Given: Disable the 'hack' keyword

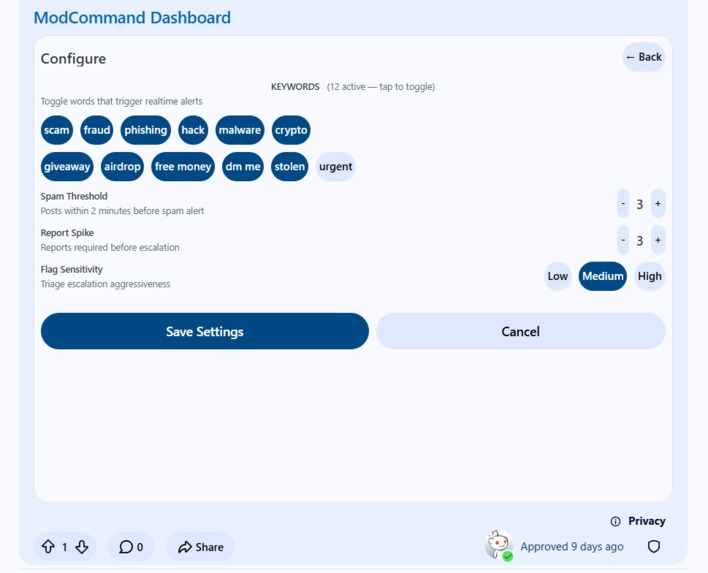Looking at the screenshot, I should pos(193,130).
